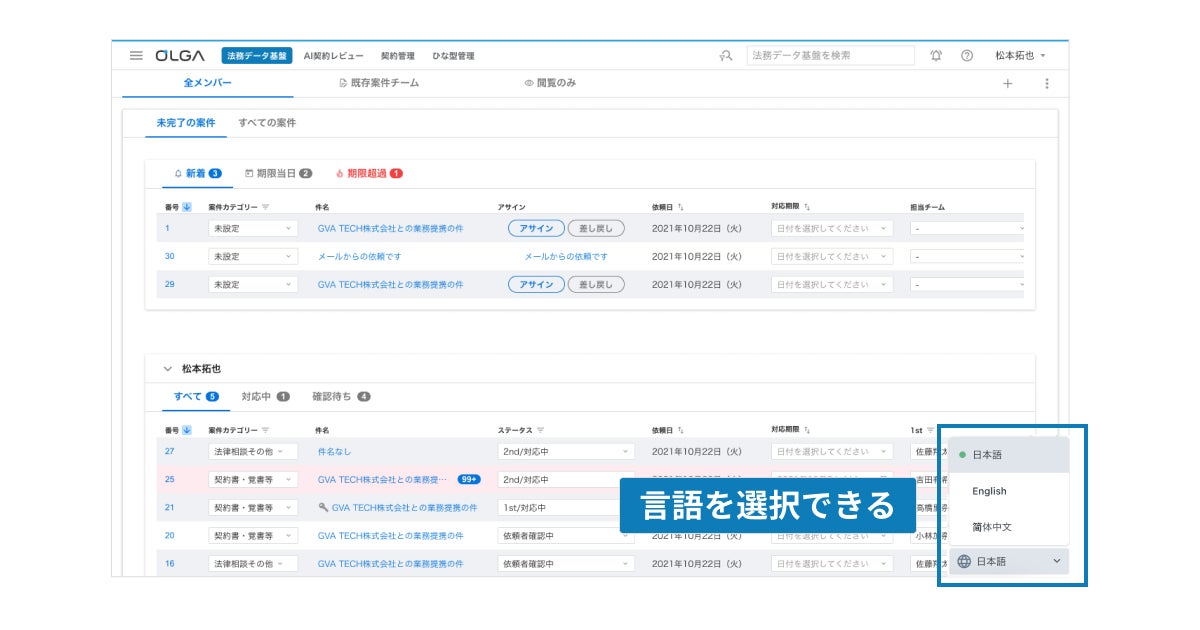1200x630 pixels.
Task: Open the hamburger menu beside the OLGA logo
Action: (x=136, y=56)
